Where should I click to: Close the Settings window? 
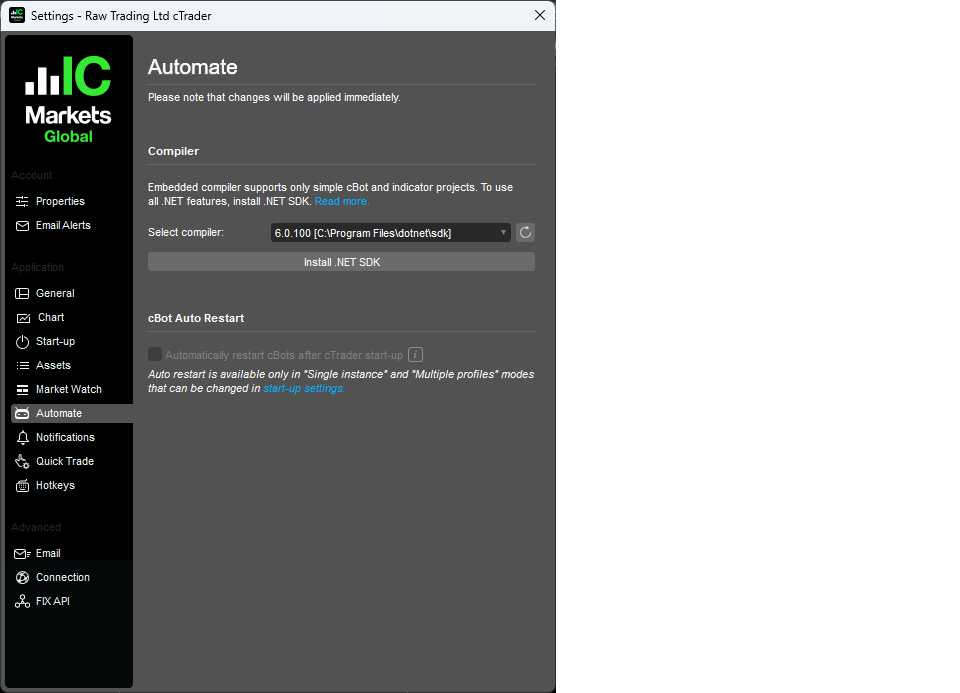(539, 15)
